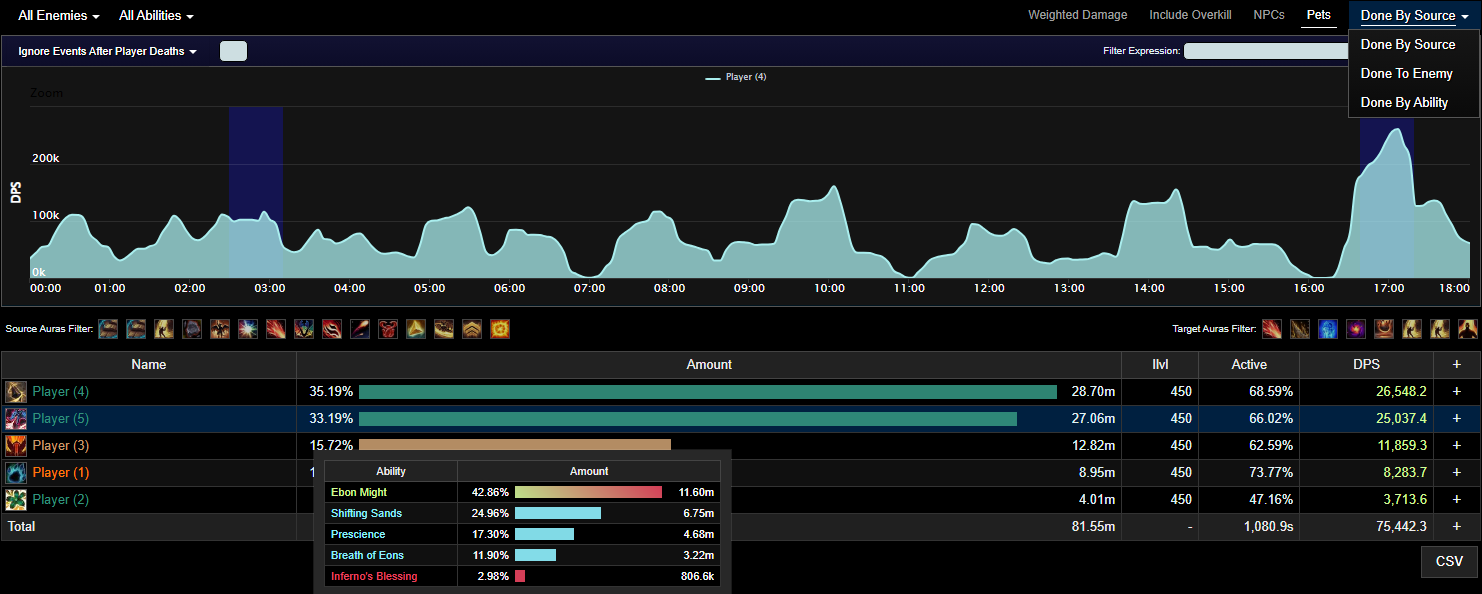Screen dimensions: 1482x594
Task: Choose Done By Ability from the menu
Action: click(x=1404, y=103)
